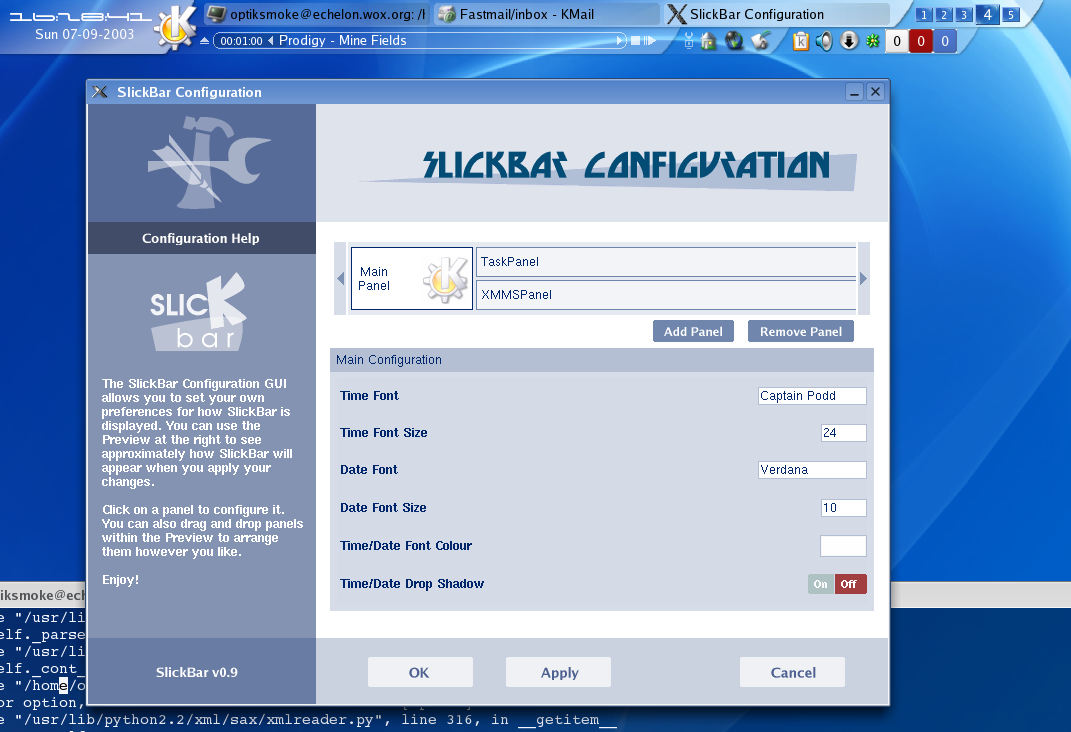Viewport: 1071px width, 732px height.
Task: Select the XMMSPanel row in the preview
Action: (665, 294)
